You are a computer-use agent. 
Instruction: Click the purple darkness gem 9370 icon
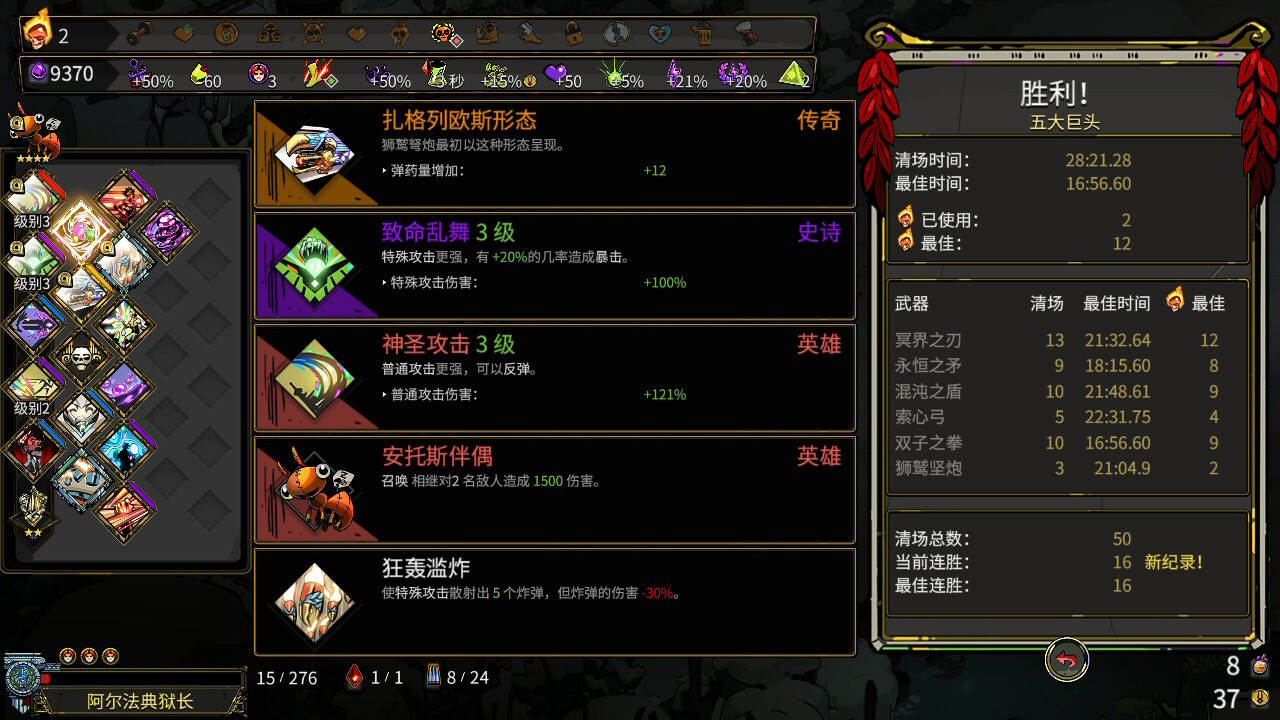point(37,72)
